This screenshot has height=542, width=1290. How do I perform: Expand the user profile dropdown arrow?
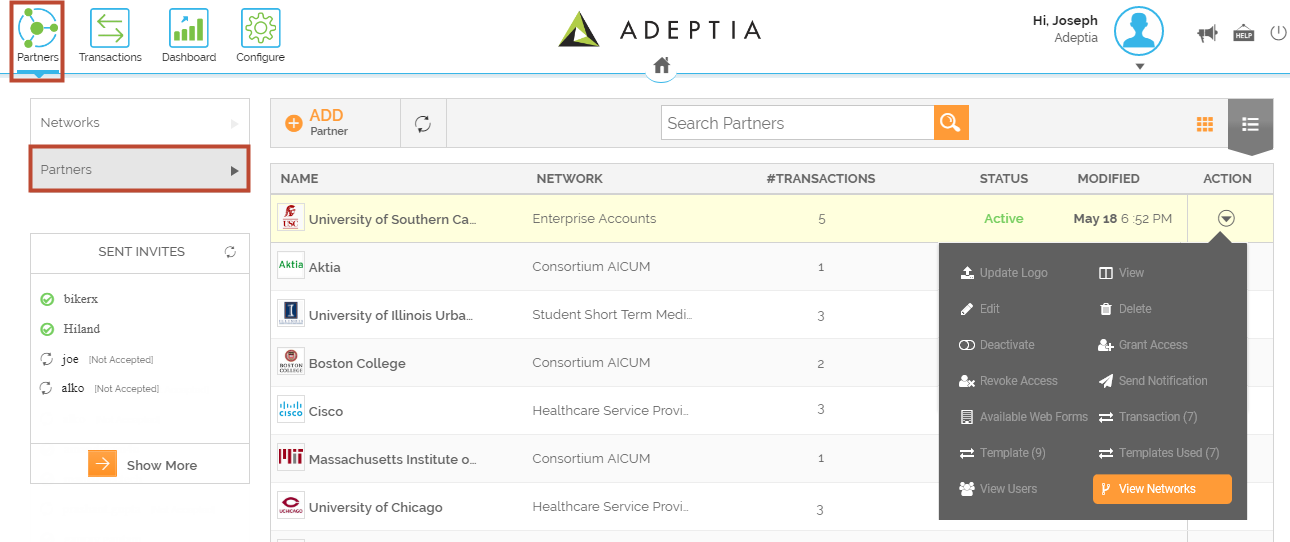(1139, 67)
